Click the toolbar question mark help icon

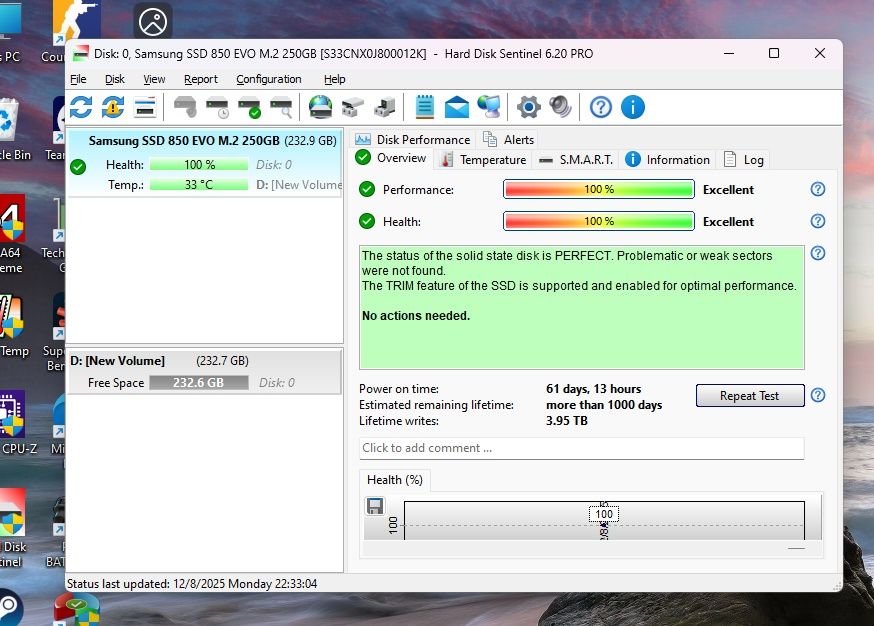(600, 107)
